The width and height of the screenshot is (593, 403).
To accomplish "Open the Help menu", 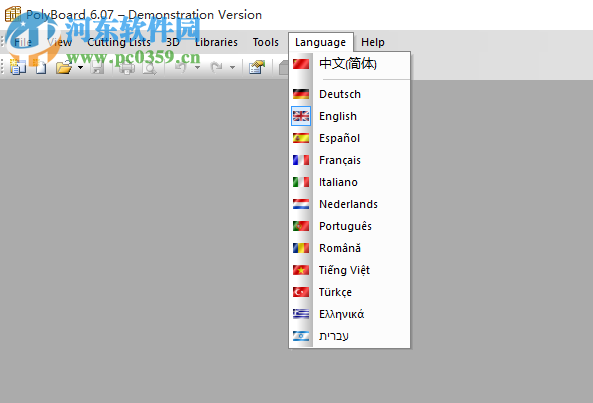I will coord(373,42).
